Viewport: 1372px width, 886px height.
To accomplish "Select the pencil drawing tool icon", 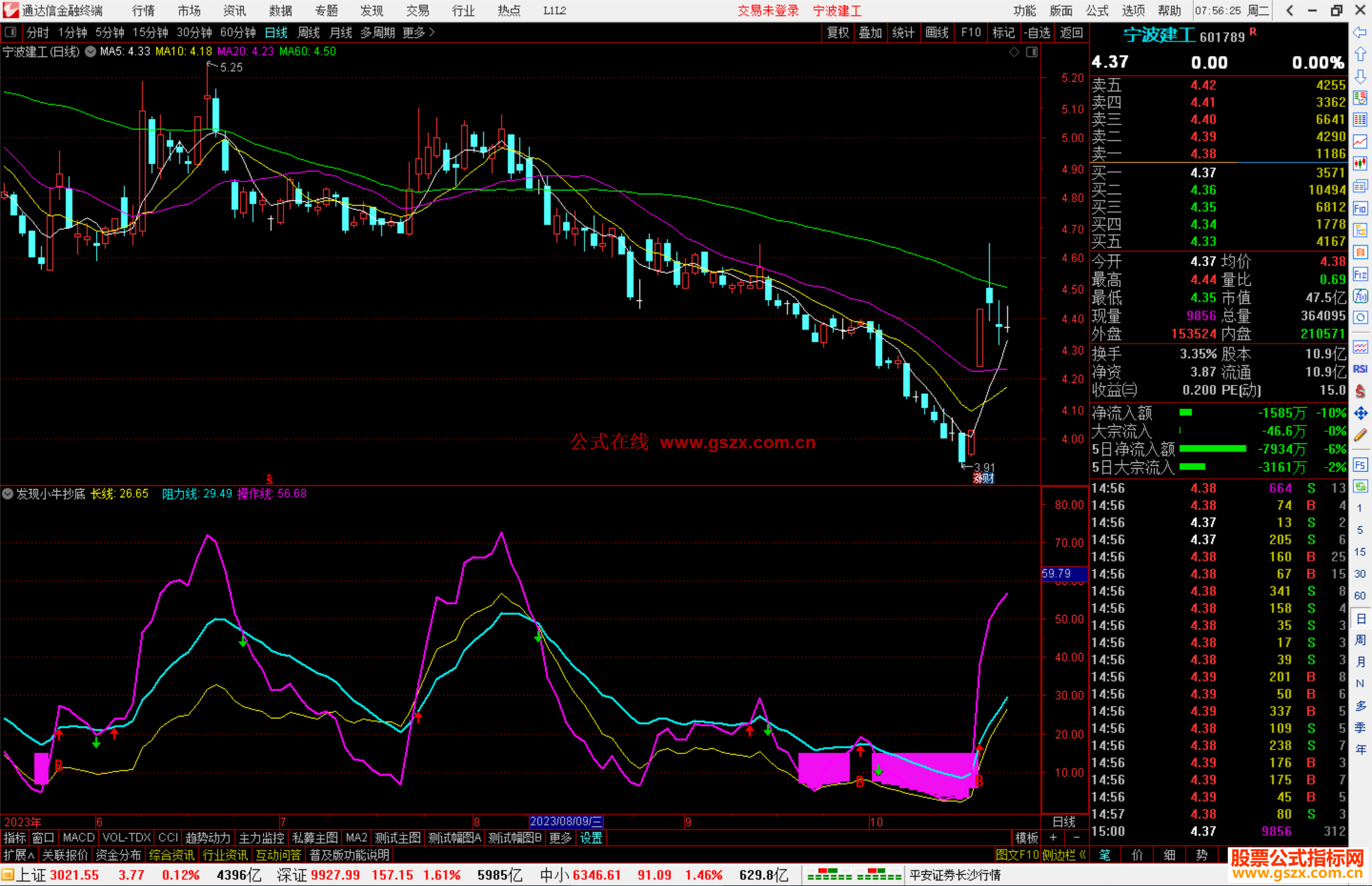I will tap(1360, 435).
